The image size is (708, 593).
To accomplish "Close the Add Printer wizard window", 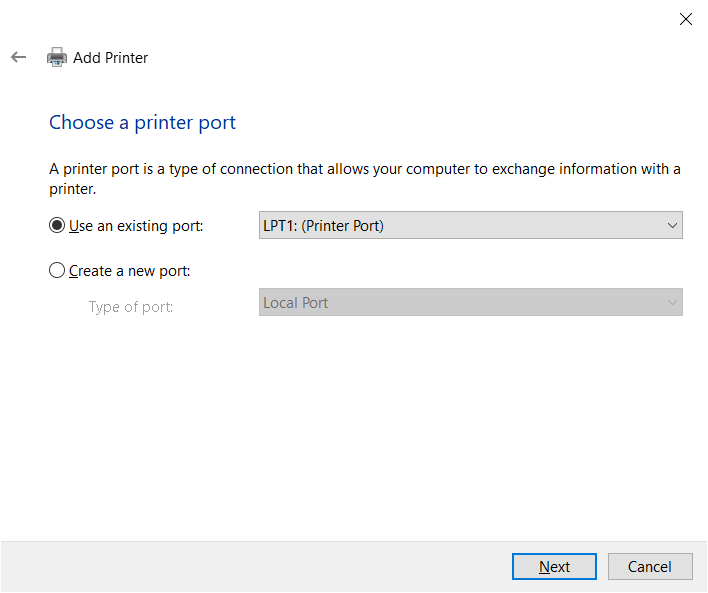I will pyautogui.click(x=685, y=19).
